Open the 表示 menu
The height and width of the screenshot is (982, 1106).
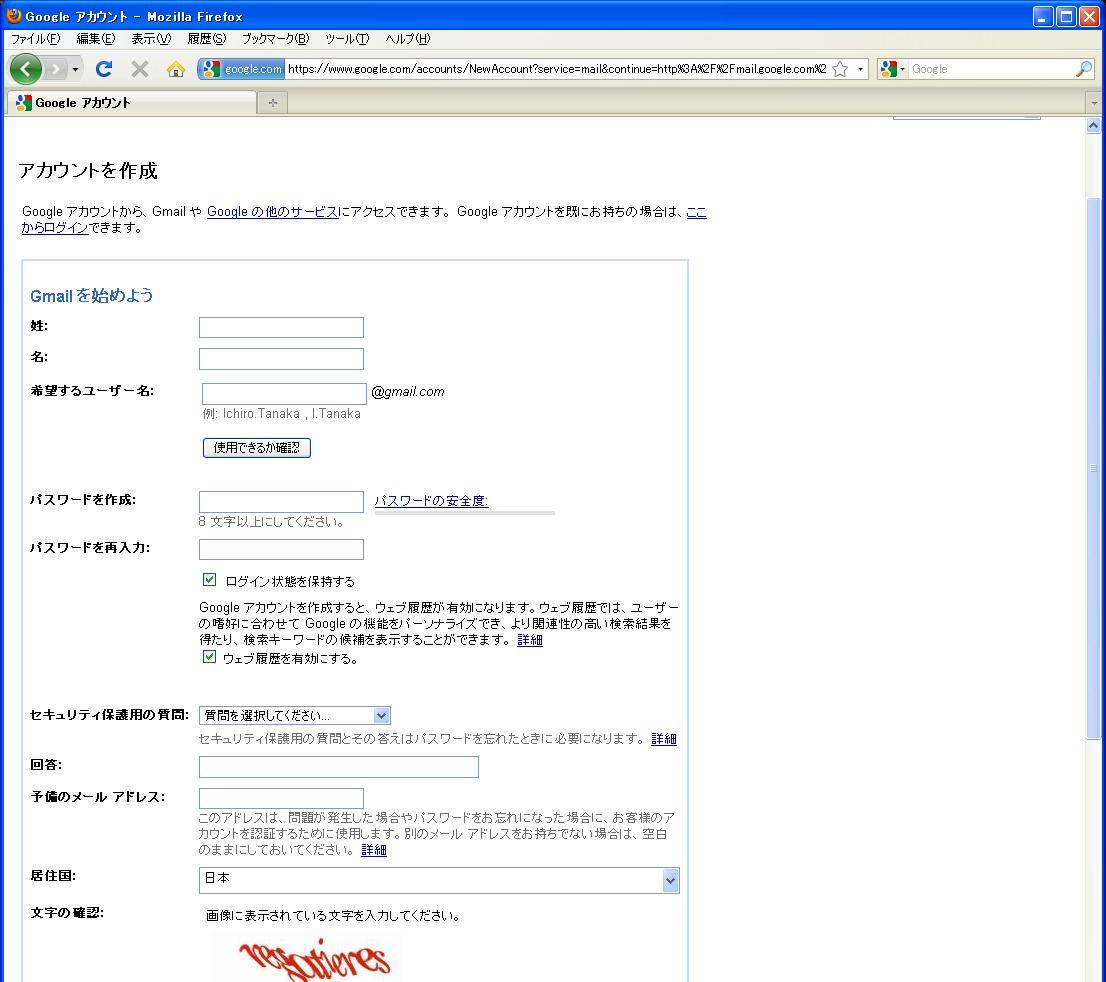point(151,39)
